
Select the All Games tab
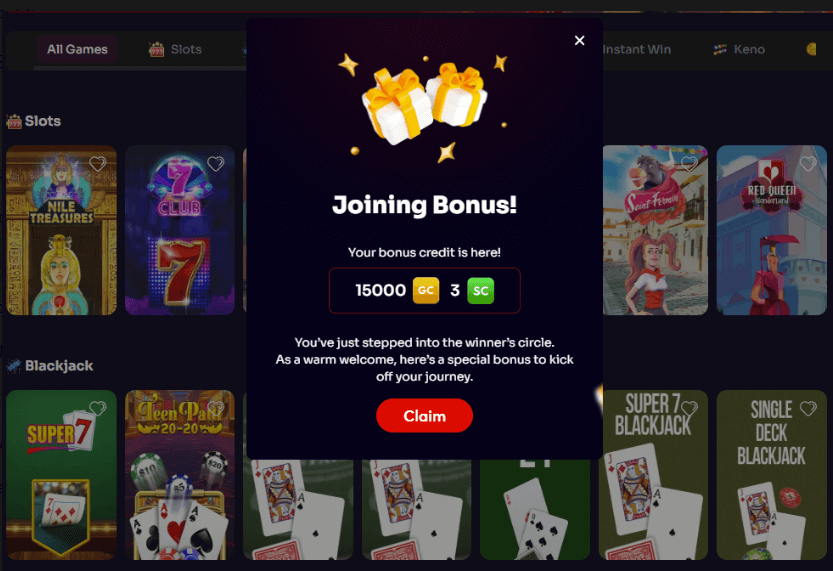pyautogui.click(x=77, y=49)
